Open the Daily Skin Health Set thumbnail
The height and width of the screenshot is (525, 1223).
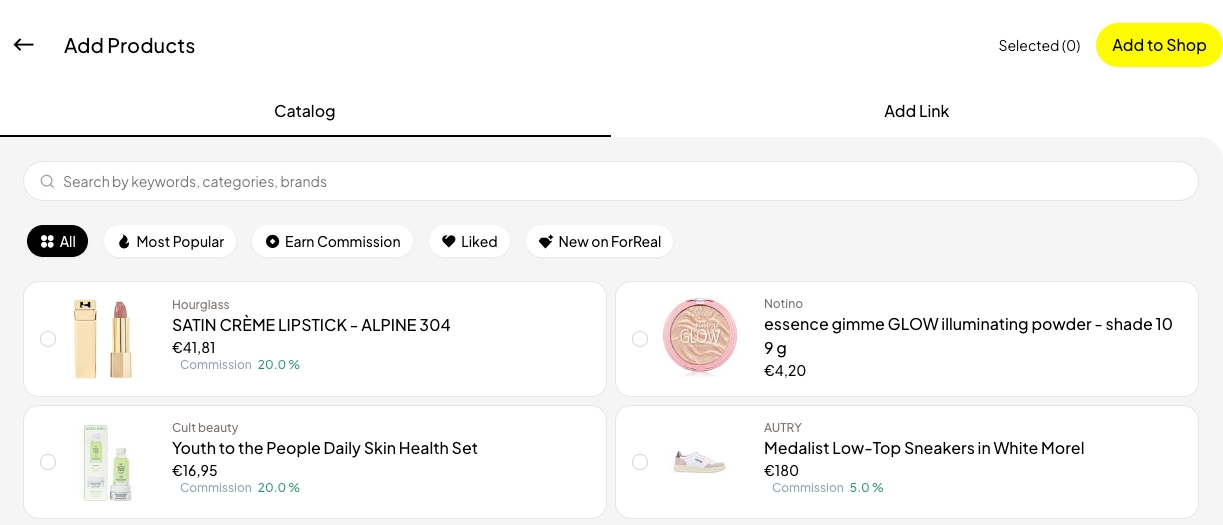tap(108, 462)
